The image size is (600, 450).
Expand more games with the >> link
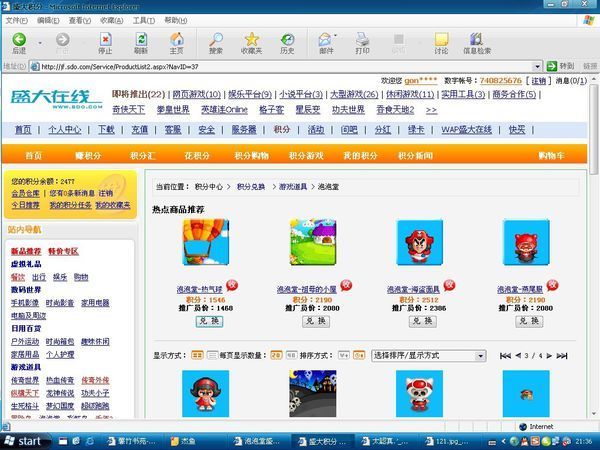click(x=431, y=110)
